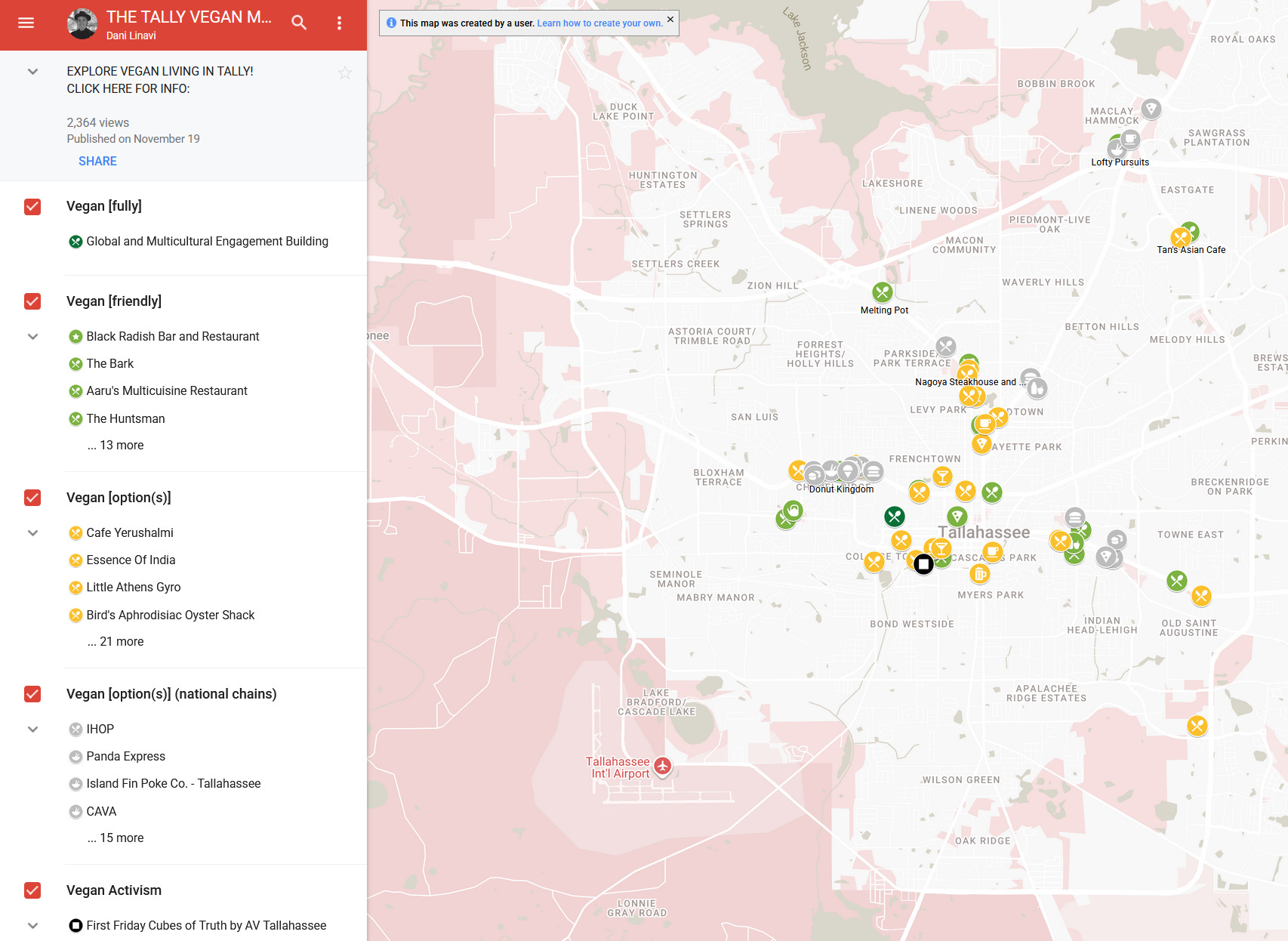Open 'Learn how to create your own' link
The width and height of the screenshot is (1288, 941).
click(x=600, y=23)
